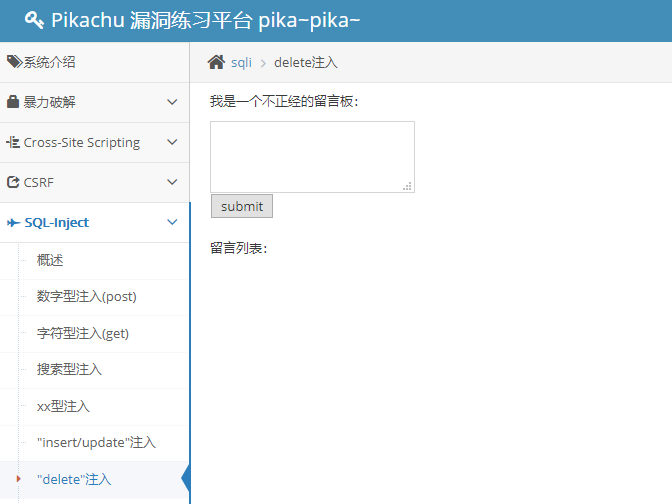
Task: Click the breadcrumb separator arrow icon
Action: tap(264, 63)
